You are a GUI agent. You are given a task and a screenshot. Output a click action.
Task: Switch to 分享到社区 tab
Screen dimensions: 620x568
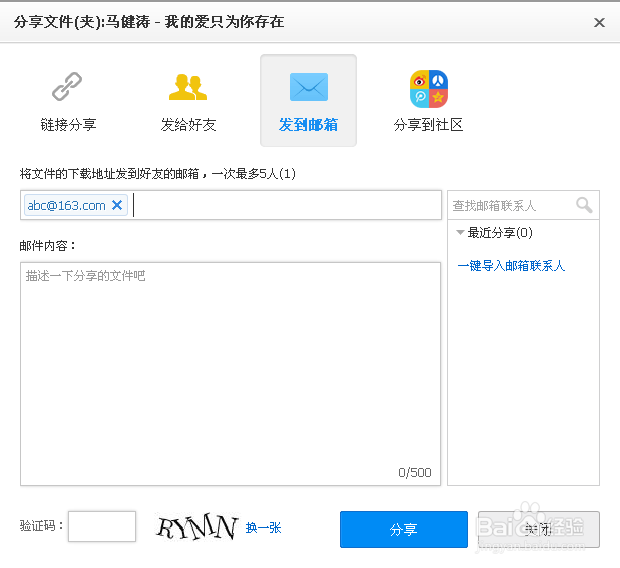pyautogui.click(x=429, y=100)
